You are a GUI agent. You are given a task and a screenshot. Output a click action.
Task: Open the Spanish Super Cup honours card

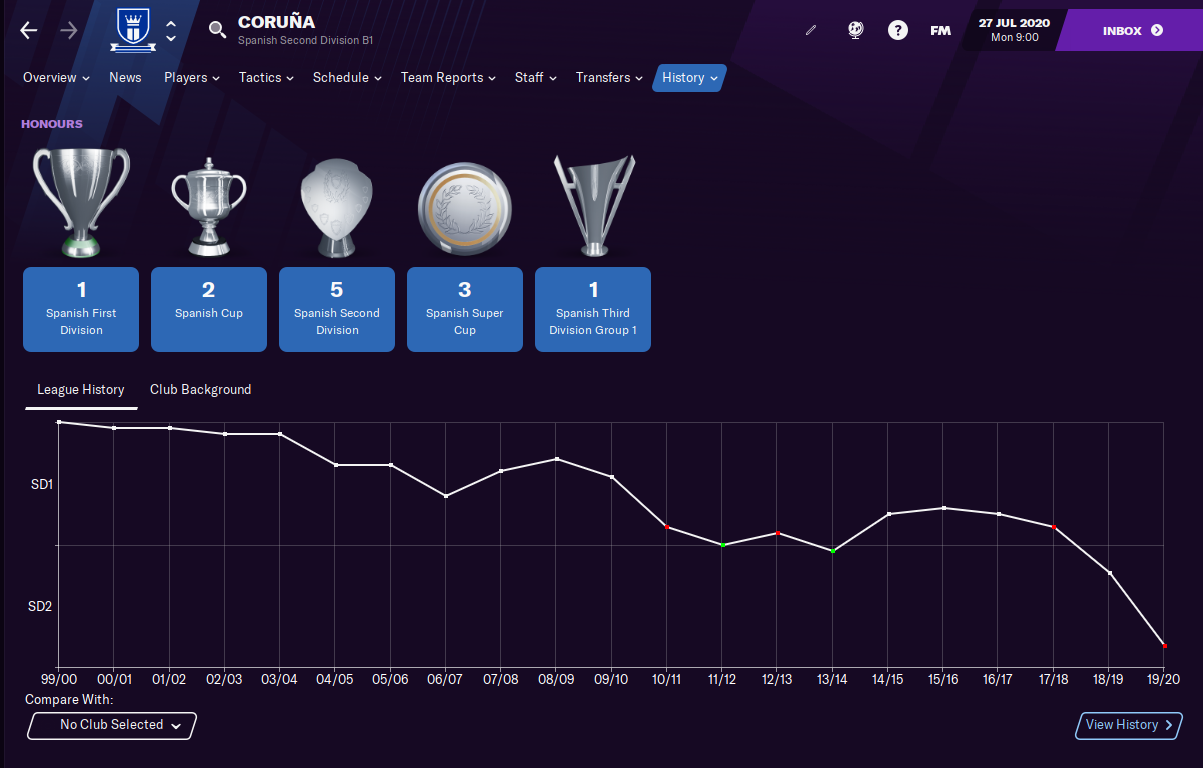pos(465,309)
